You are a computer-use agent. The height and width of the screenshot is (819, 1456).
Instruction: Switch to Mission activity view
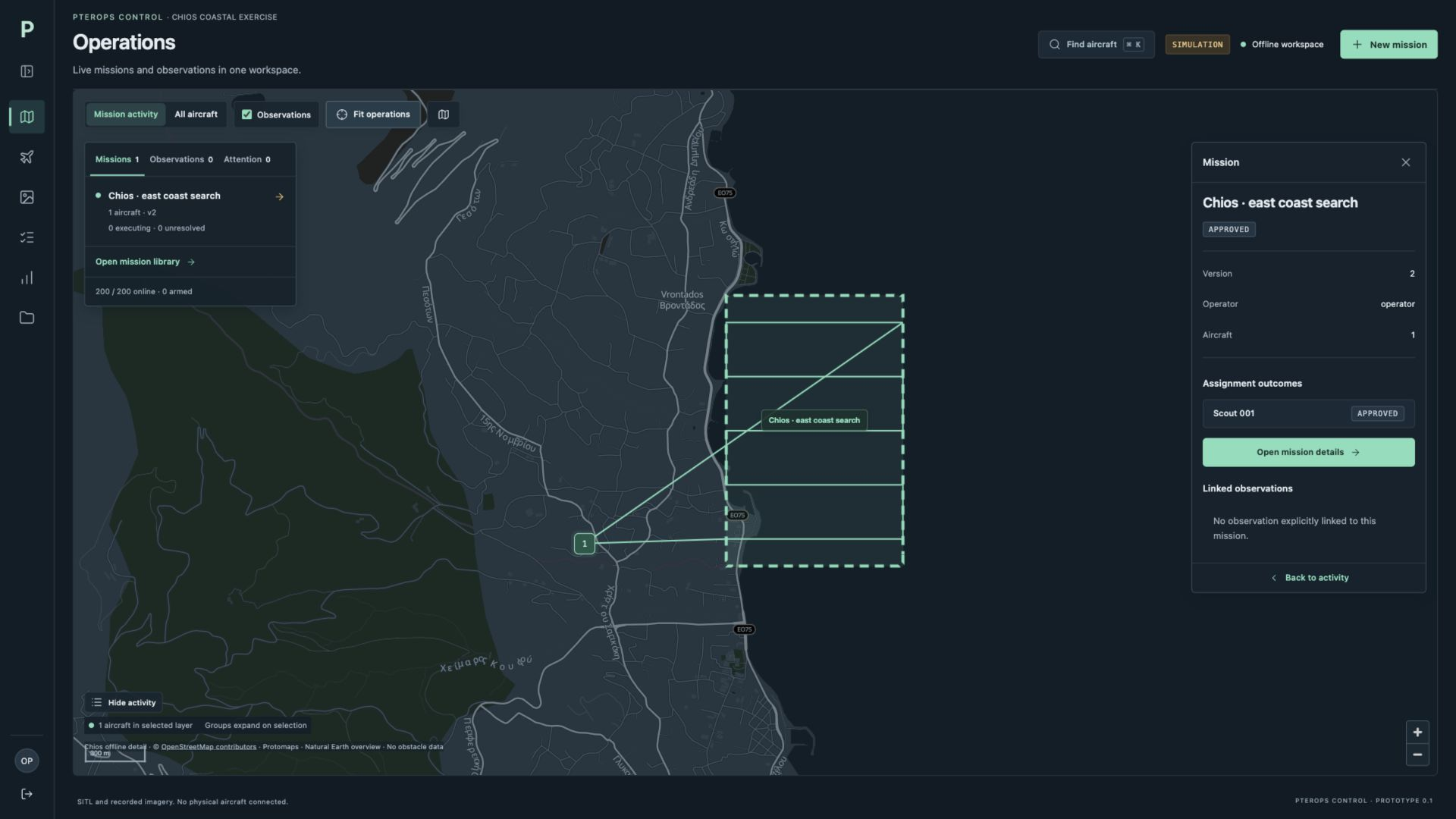click(x=126, y=115)
